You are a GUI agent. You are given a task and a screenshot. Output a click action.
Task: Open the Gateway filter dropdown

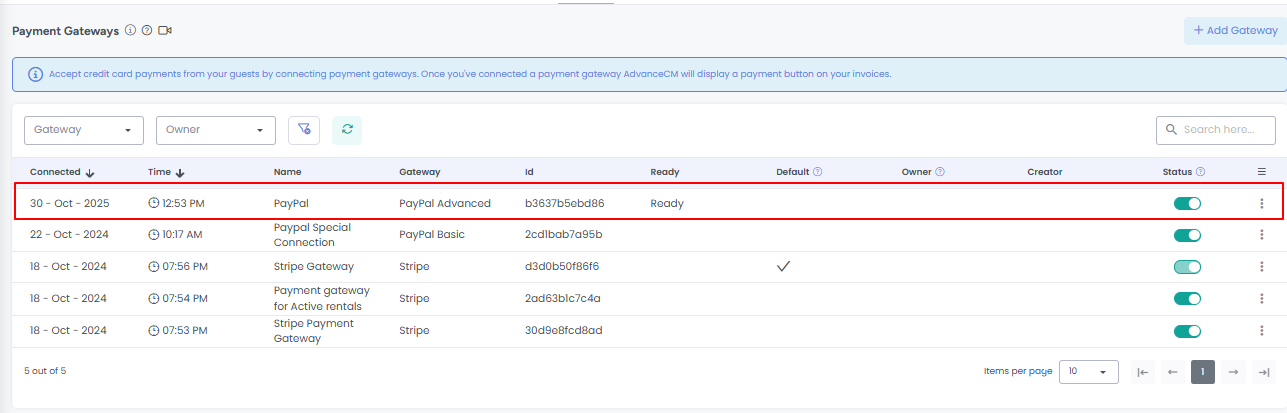click(84, 130)
